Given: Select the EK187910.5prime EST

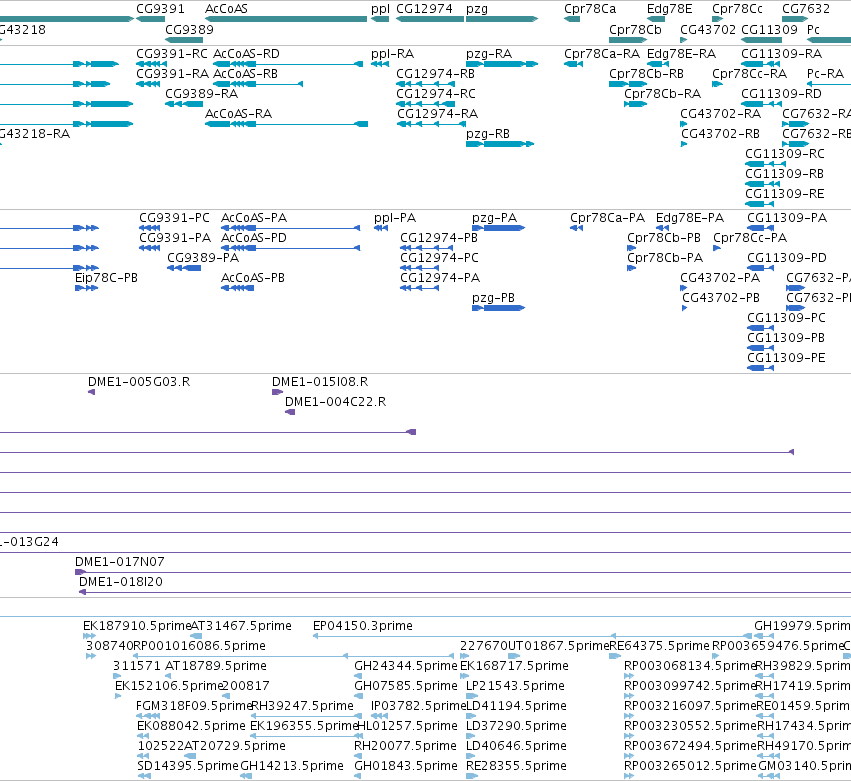Looking at the screenshot, I should point(90,636).
